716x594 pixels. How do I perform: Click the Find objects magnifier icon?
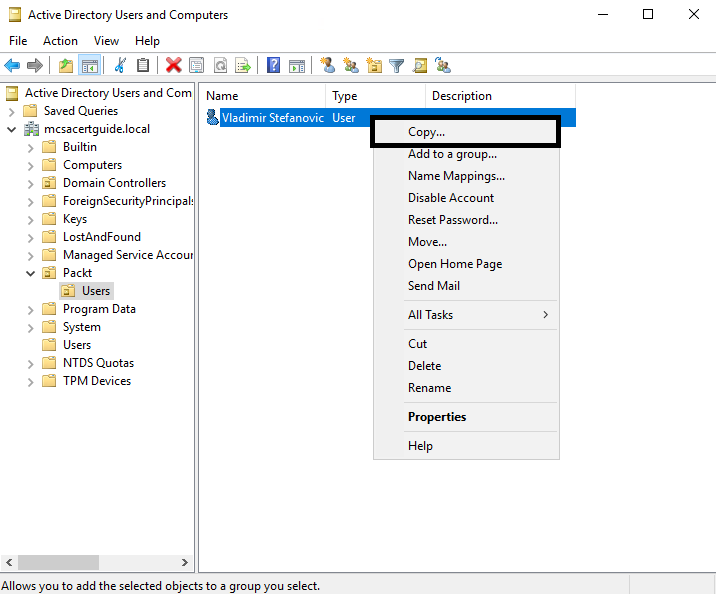(420, 66)
